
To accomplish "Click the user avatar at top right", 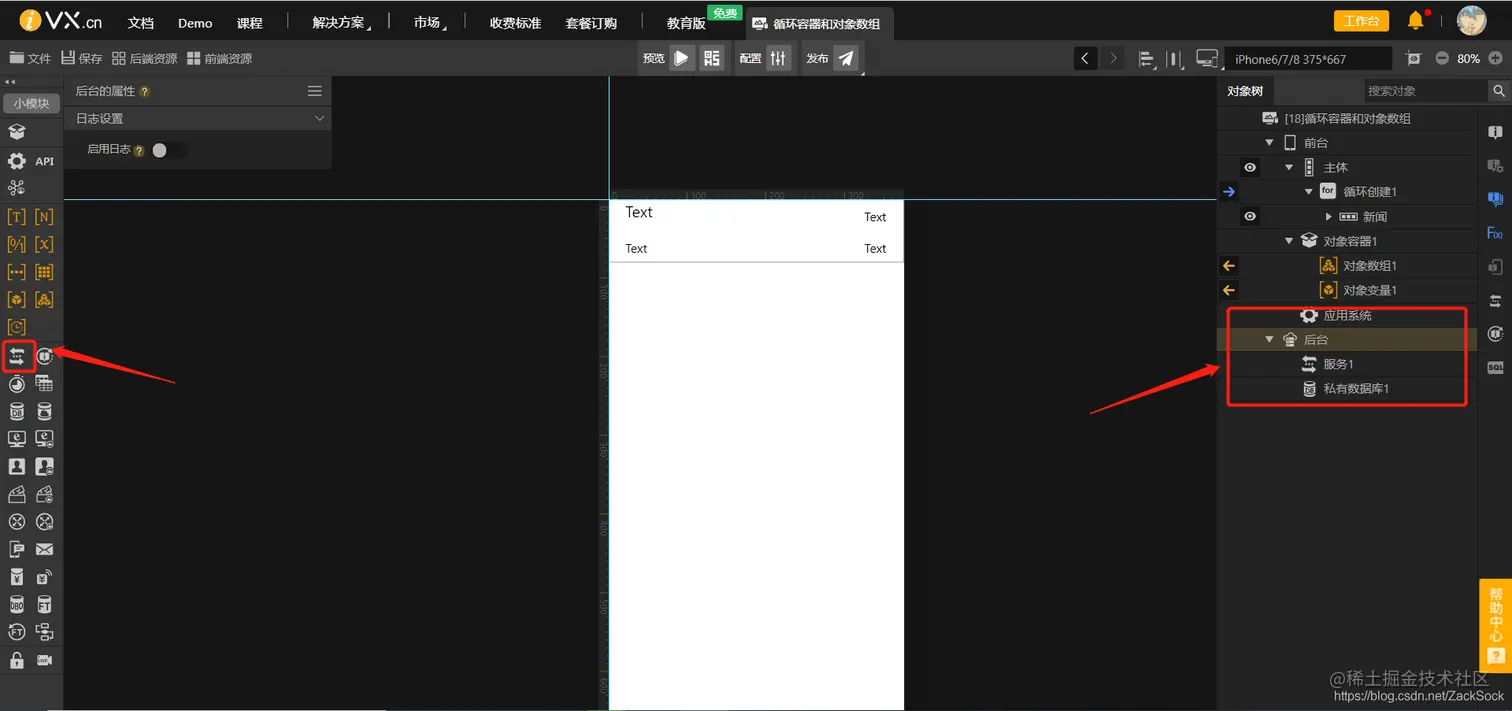I will [x=1471, y=20].
